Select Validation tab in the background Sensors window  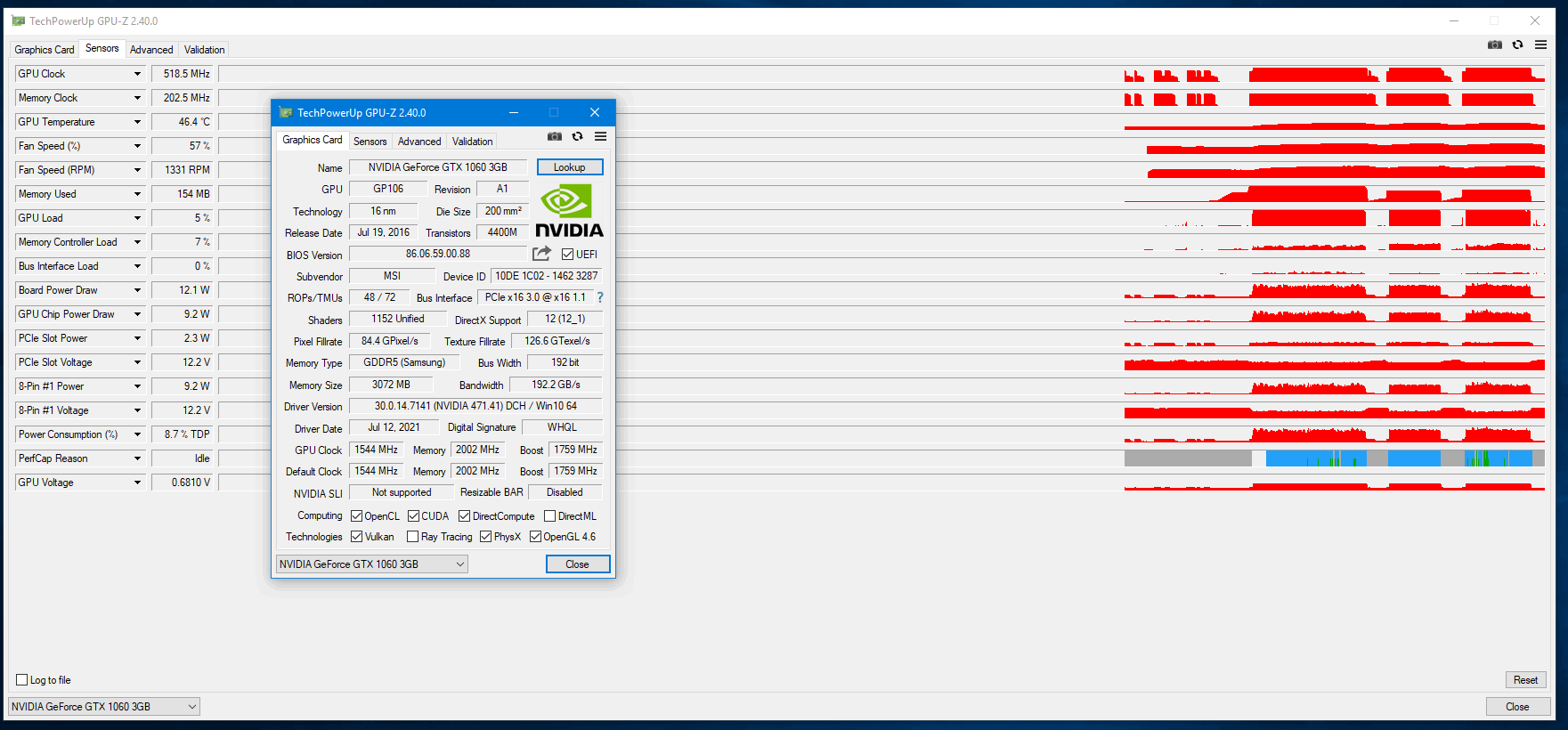(x=204, y=50)
